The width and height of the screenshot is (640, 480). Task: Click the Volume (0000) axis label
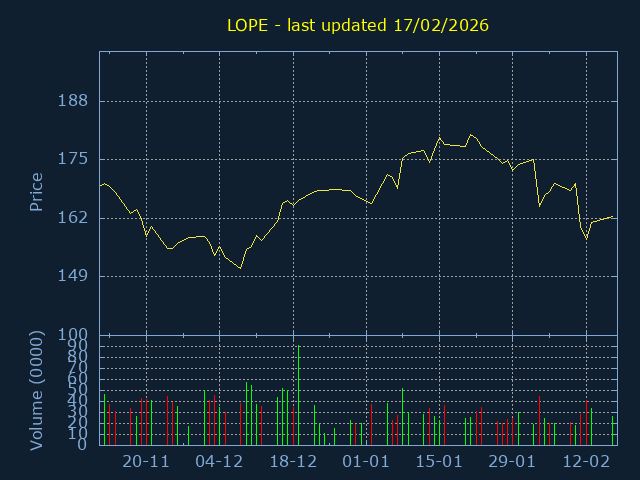point(36,390)
